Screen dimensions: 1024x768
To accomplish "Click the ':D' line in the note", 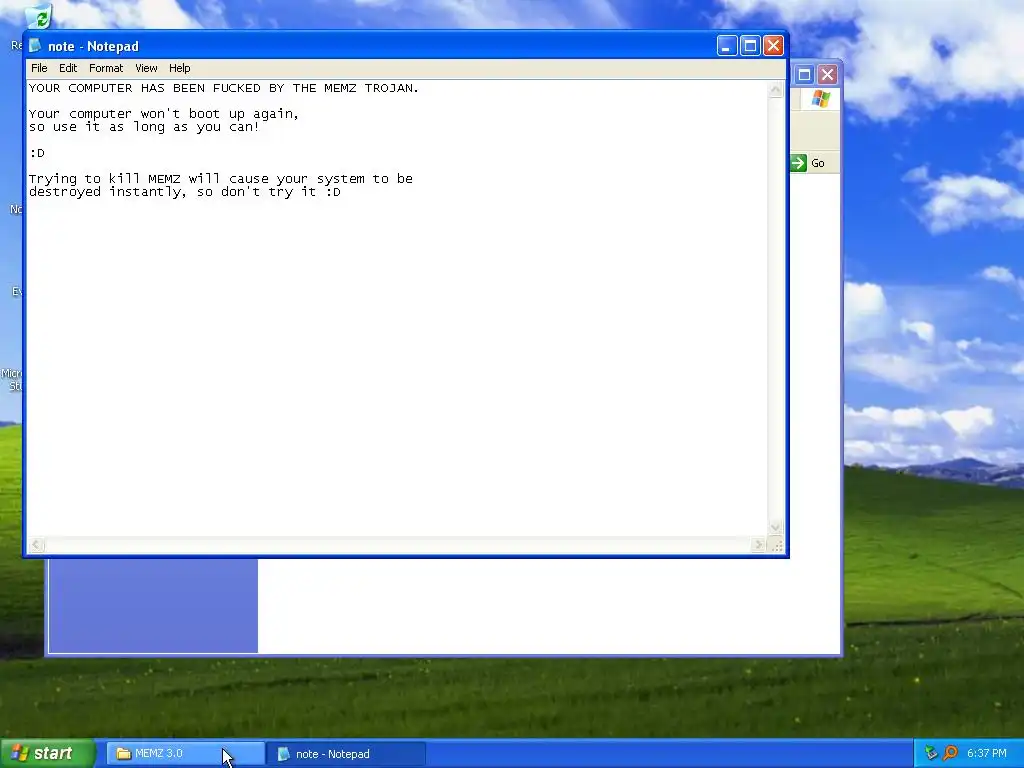I will 37,153.
